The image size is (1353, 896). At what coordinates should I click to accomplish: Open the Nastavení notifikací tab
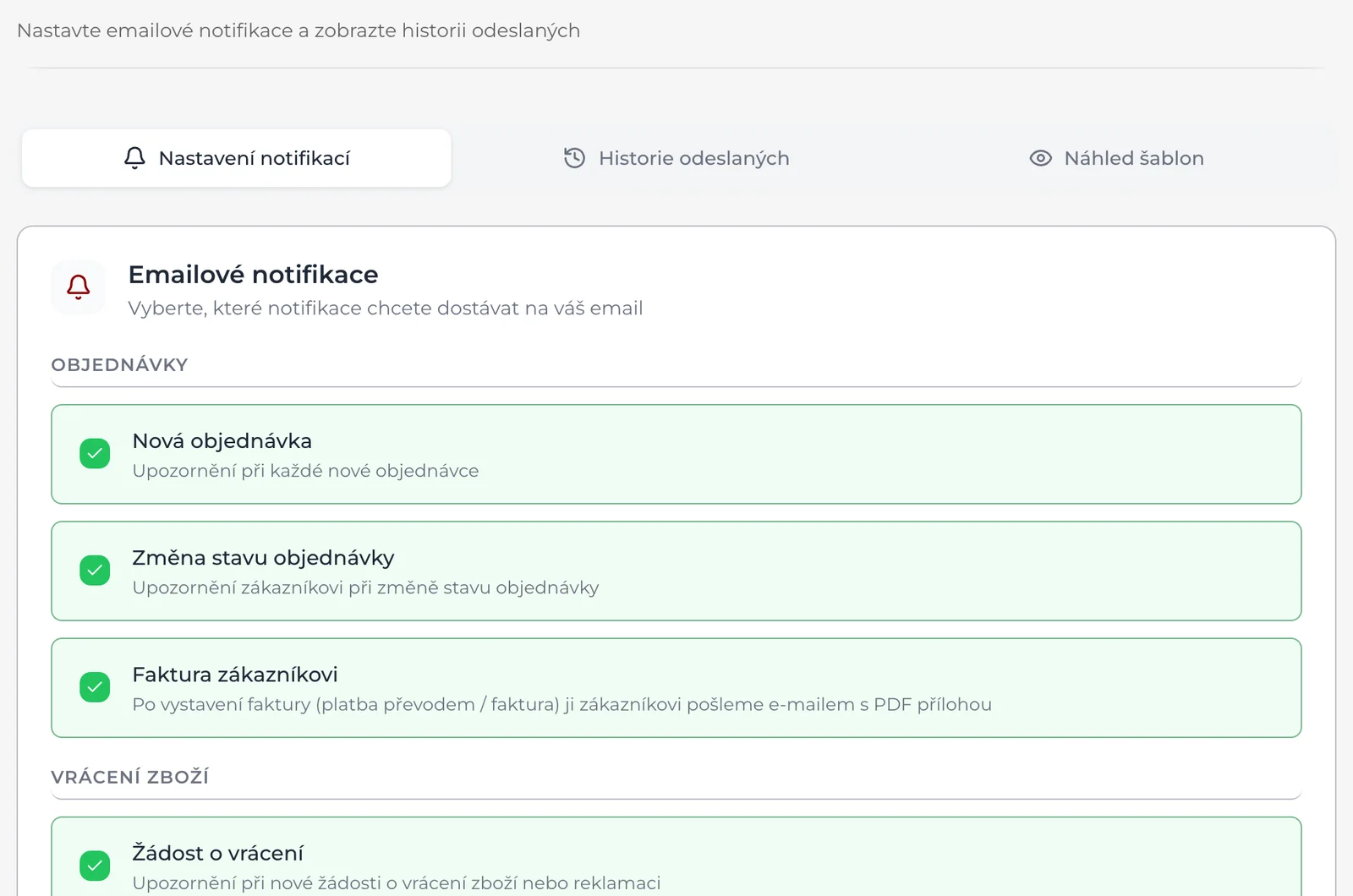237,158
